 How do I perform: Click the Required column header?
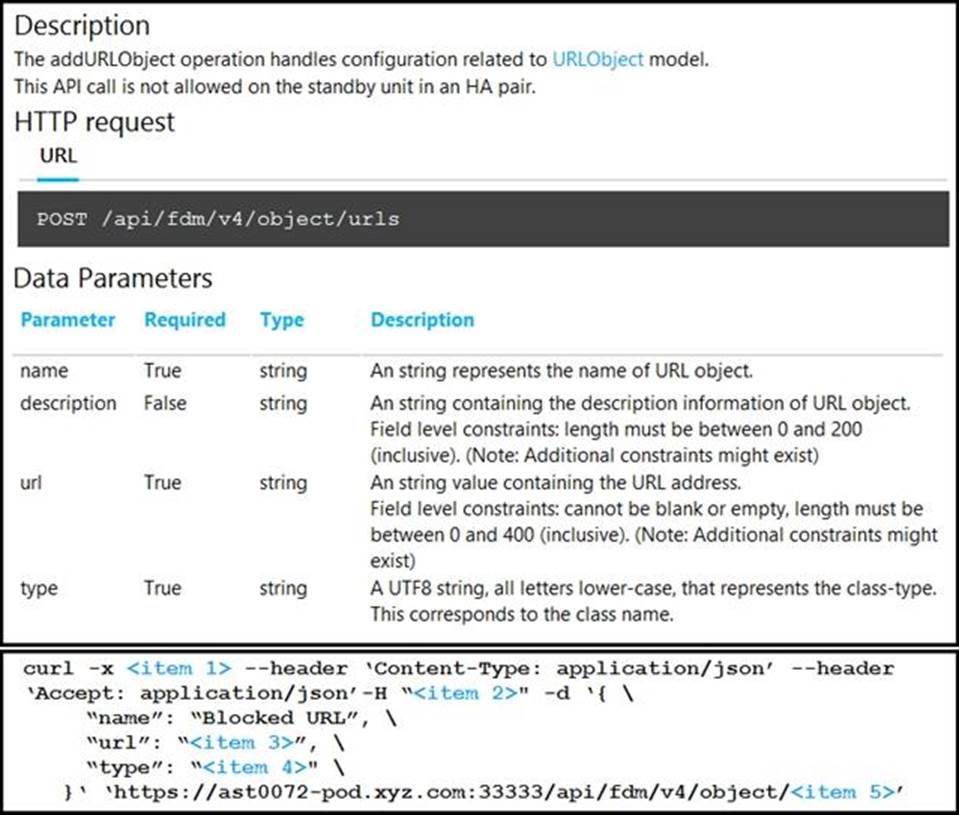pyautogui.click(x=185, y=320)
